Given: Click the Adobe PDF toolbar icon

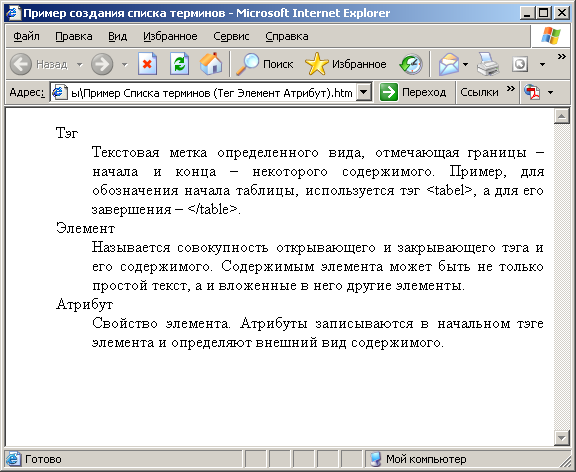Looking at the screenshot, I should pyautogui.click(x=532, y=92).
